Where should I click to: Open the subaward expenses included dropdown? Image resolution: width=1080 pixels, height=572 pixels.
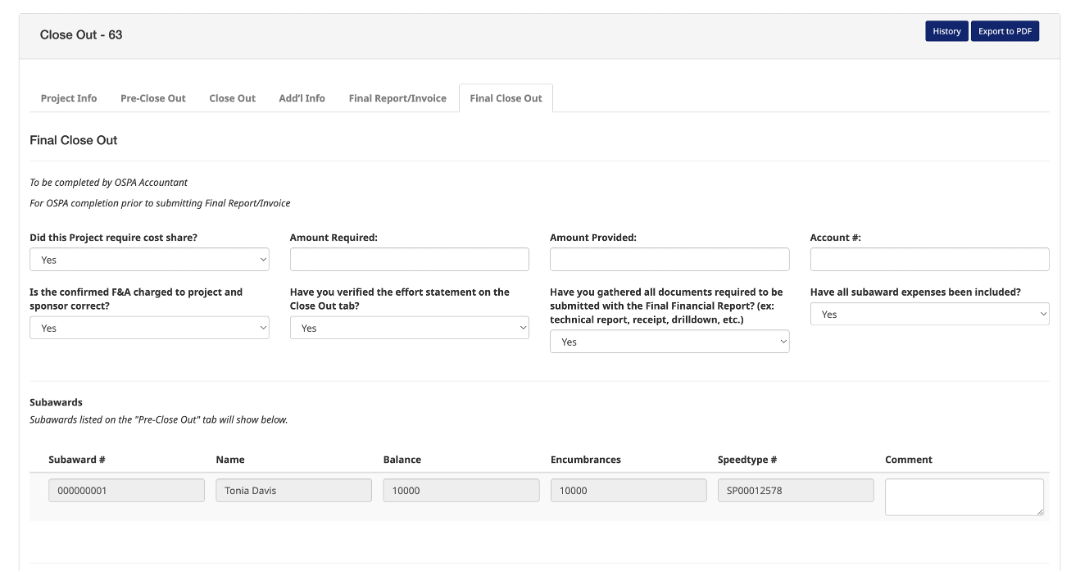[929, 314]
